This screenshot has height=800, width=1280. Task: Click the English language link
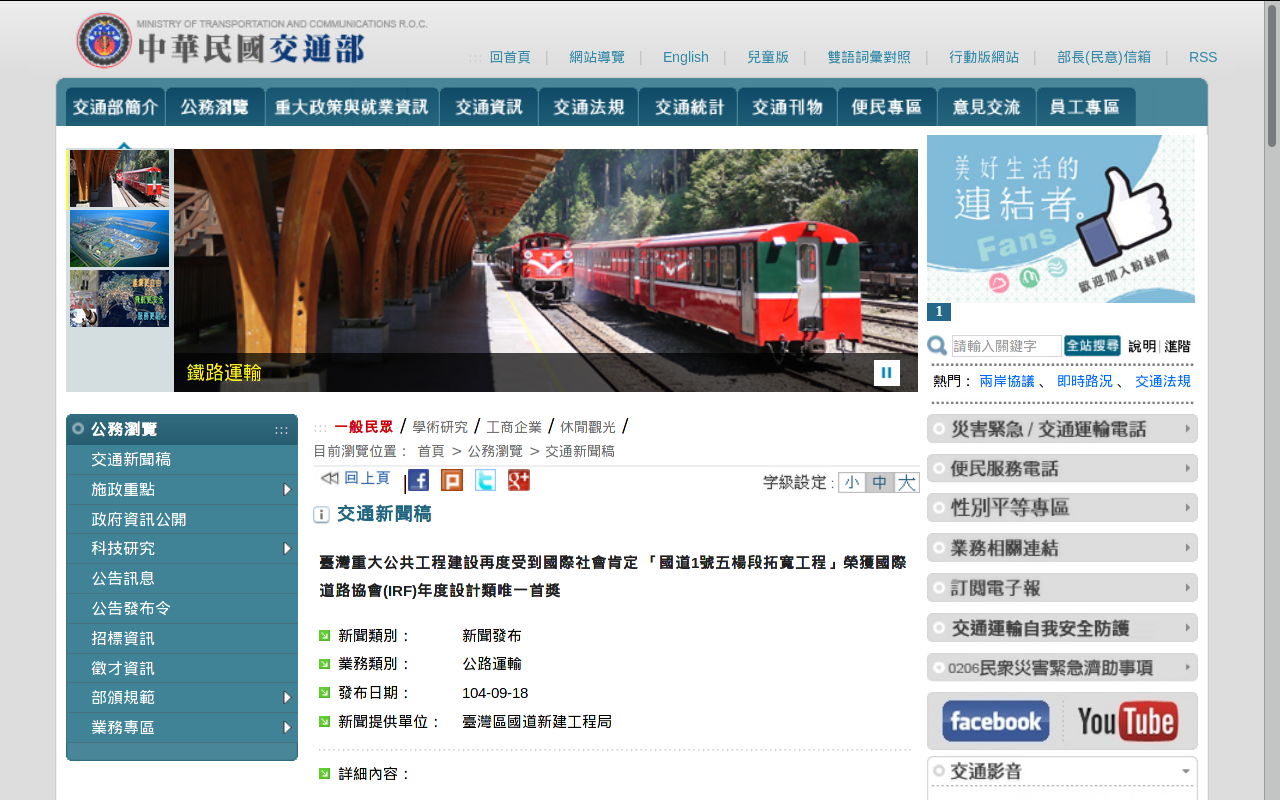[685, 57]
